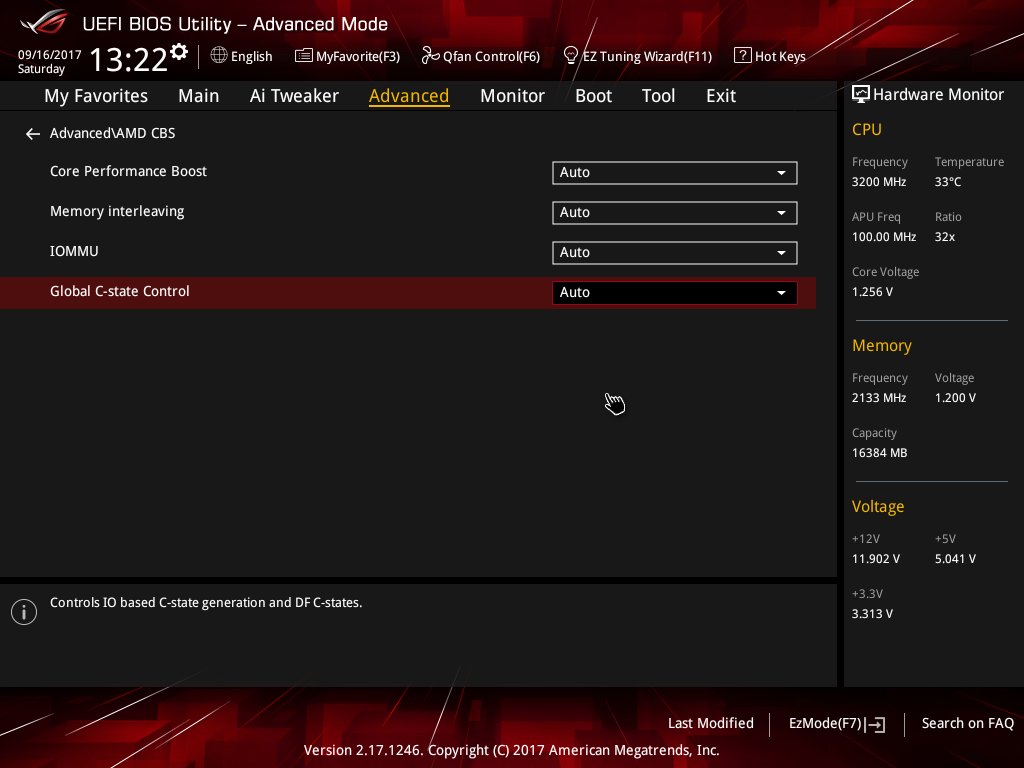This screenshot has height=768, width=1024.
Task: Click the MyFavorite list icon
Action: tap(304, 56)
